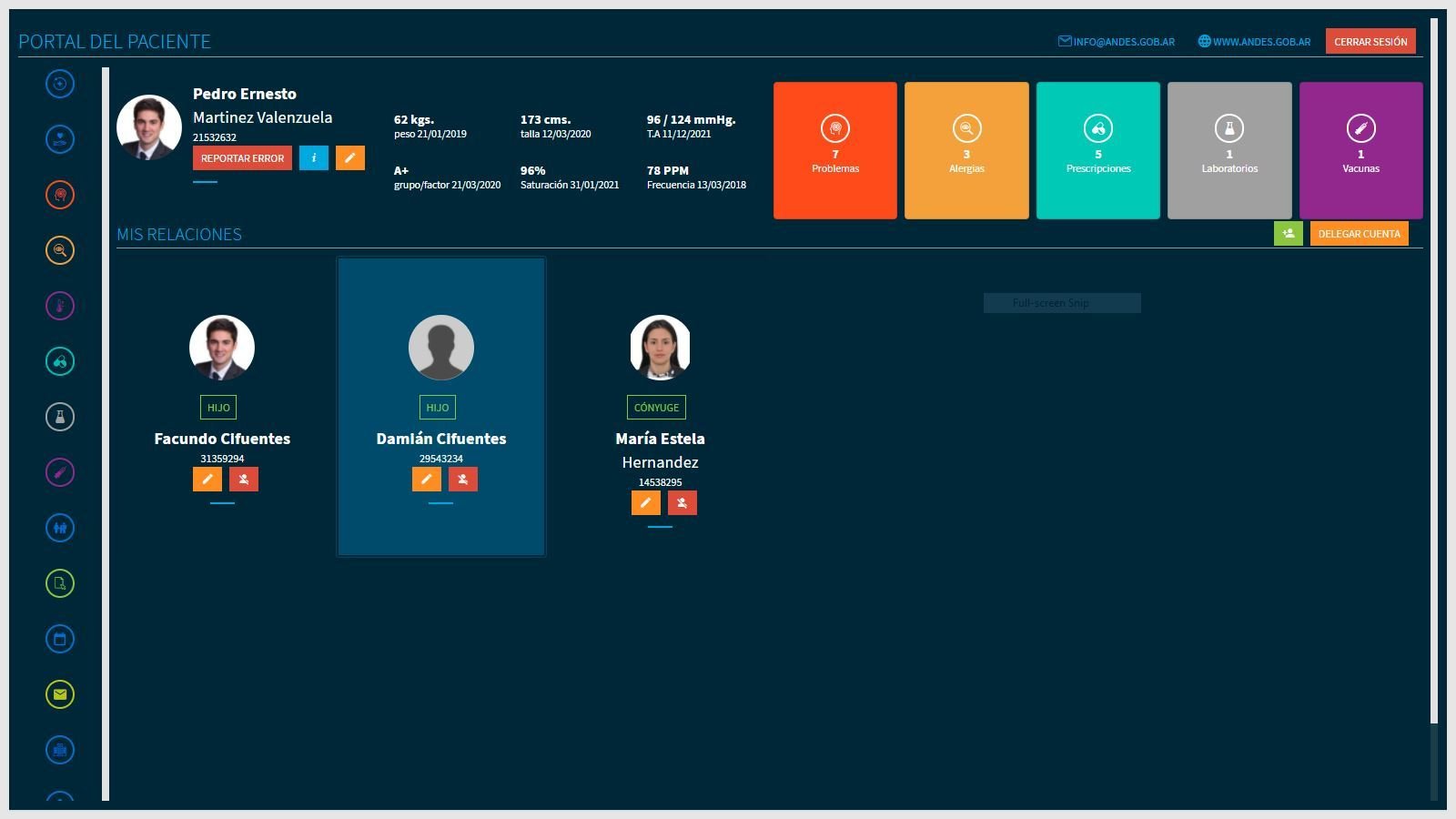This screenshot has height=819, width=1456.
Task: Open the red brain Problemas sidebar icon
Action: (x=60, y=195)
